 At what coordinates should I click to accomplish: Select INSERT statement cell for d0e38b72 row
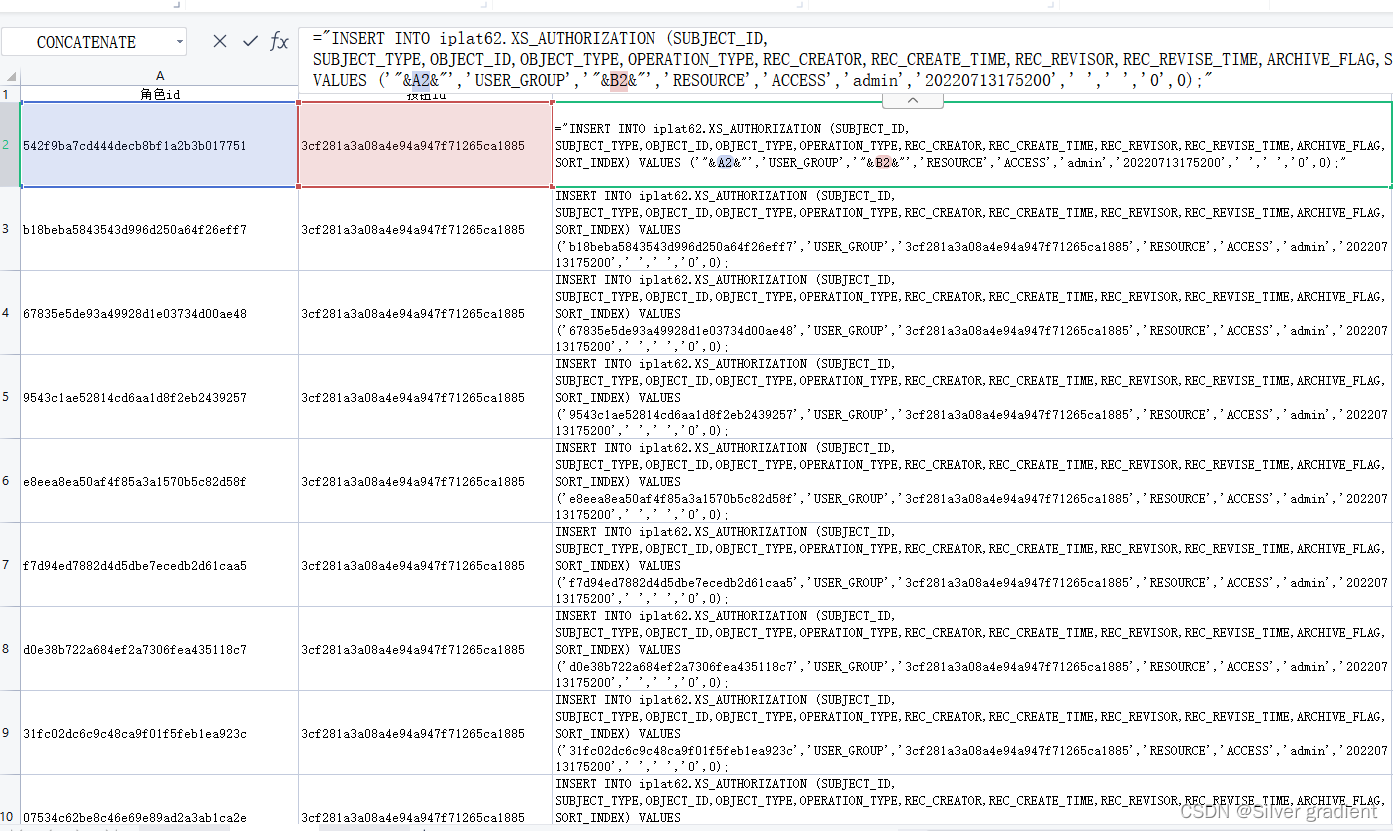pos(972,649)
